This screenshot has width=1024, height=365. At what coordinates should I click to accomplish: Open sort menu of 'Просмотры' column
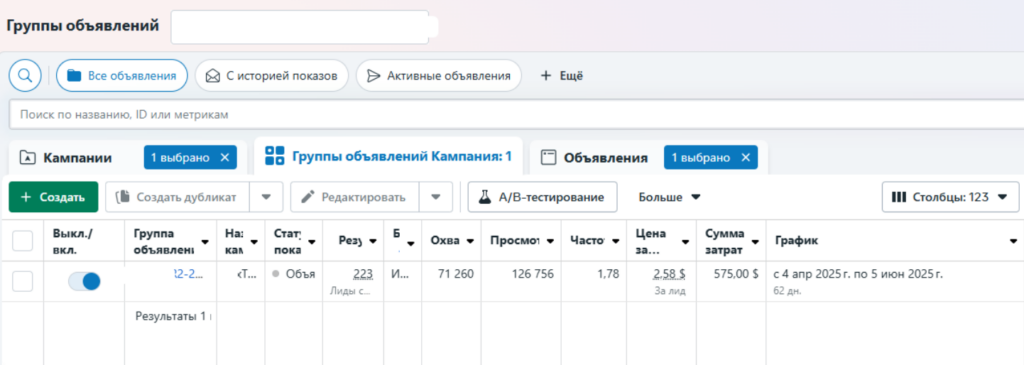pos(551,242)
